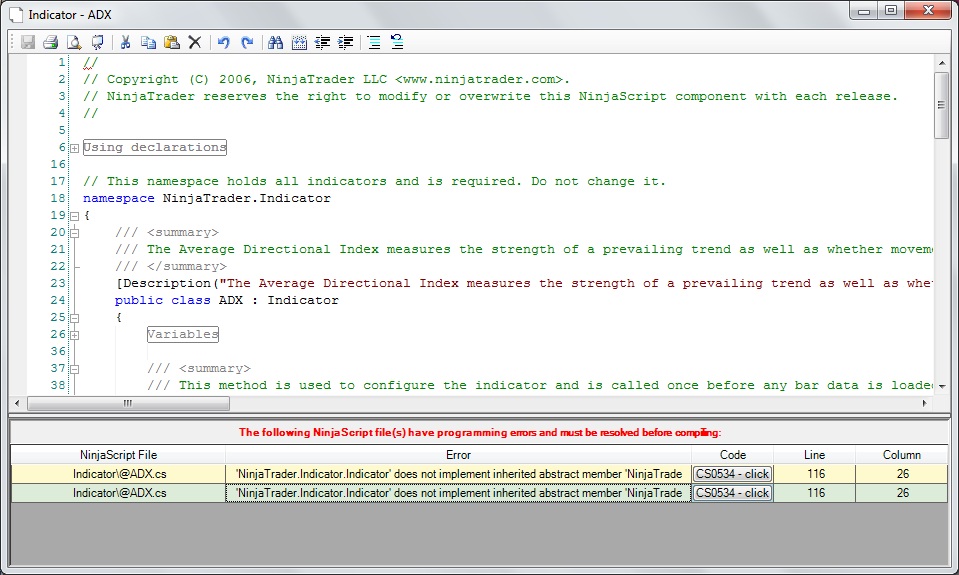959x575 pixels.
Task: Click vertical scrollbar thumb
Action: (x=942, y=105)
